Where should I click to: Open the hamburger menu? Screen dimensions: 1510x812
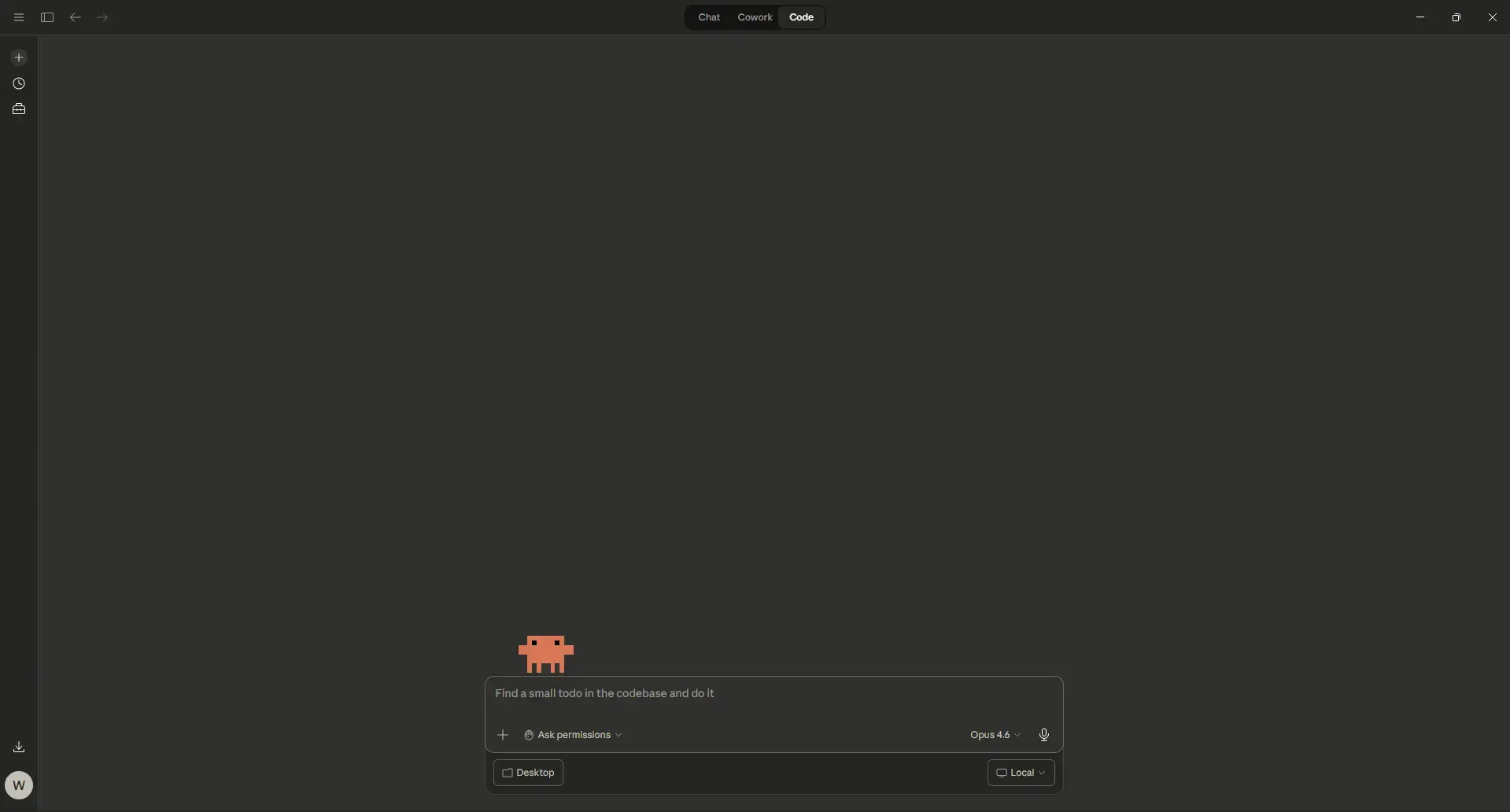click(19, 17)
